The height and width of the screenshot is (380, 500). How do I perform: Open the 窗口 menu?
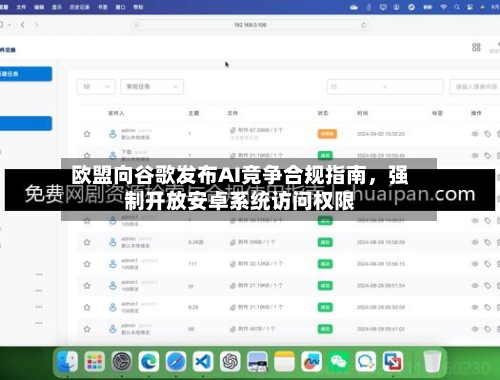click(x=120, y=7)
